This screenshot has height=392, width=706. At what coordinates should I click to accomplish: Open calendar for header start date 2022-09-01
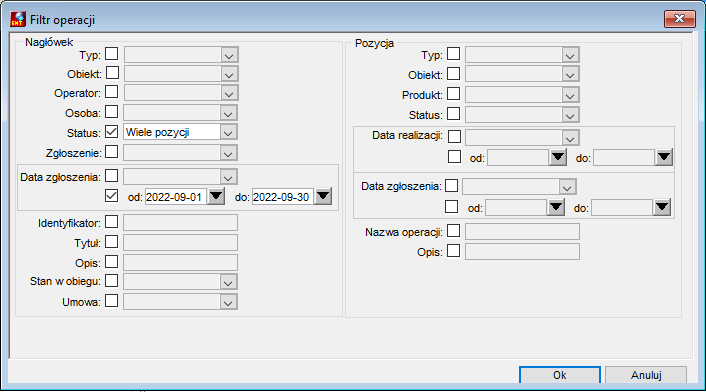tap(216, 196)
